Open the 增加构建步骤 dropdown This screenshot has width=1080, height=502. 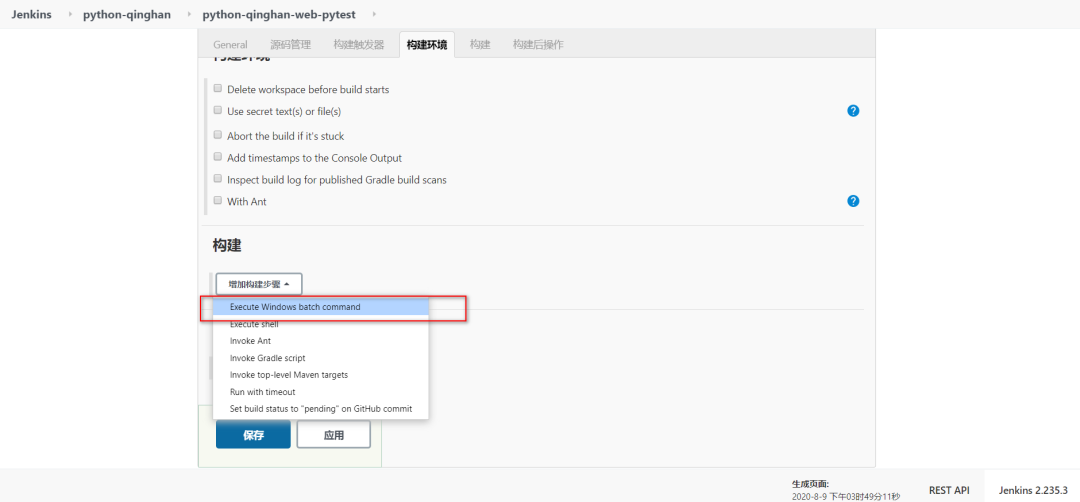(x=259, y=284)
